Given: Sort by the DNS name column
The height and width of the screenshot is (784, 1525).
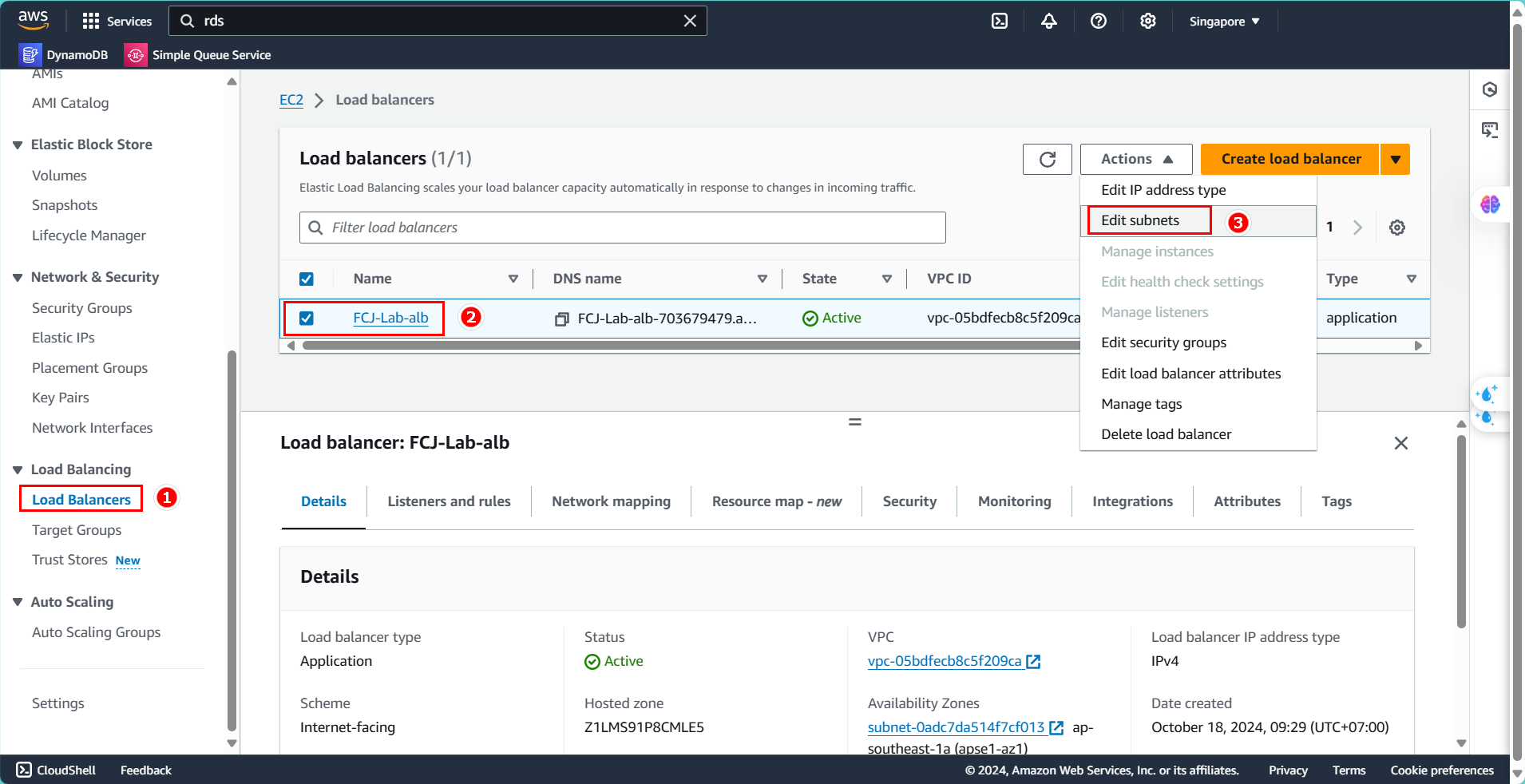Looking at the screenshot, I should (x=762, y=279).
